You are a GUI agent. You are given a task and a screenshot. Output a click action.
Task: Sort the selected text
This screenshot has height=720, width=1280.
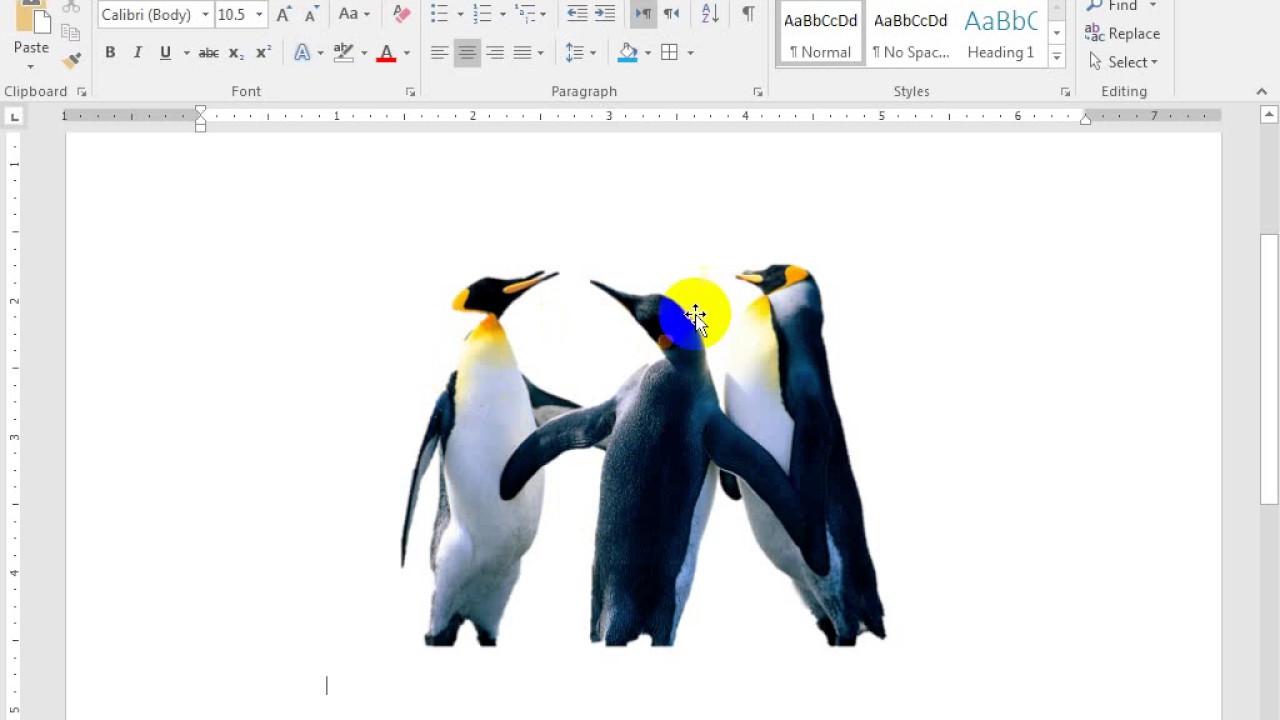710,14
